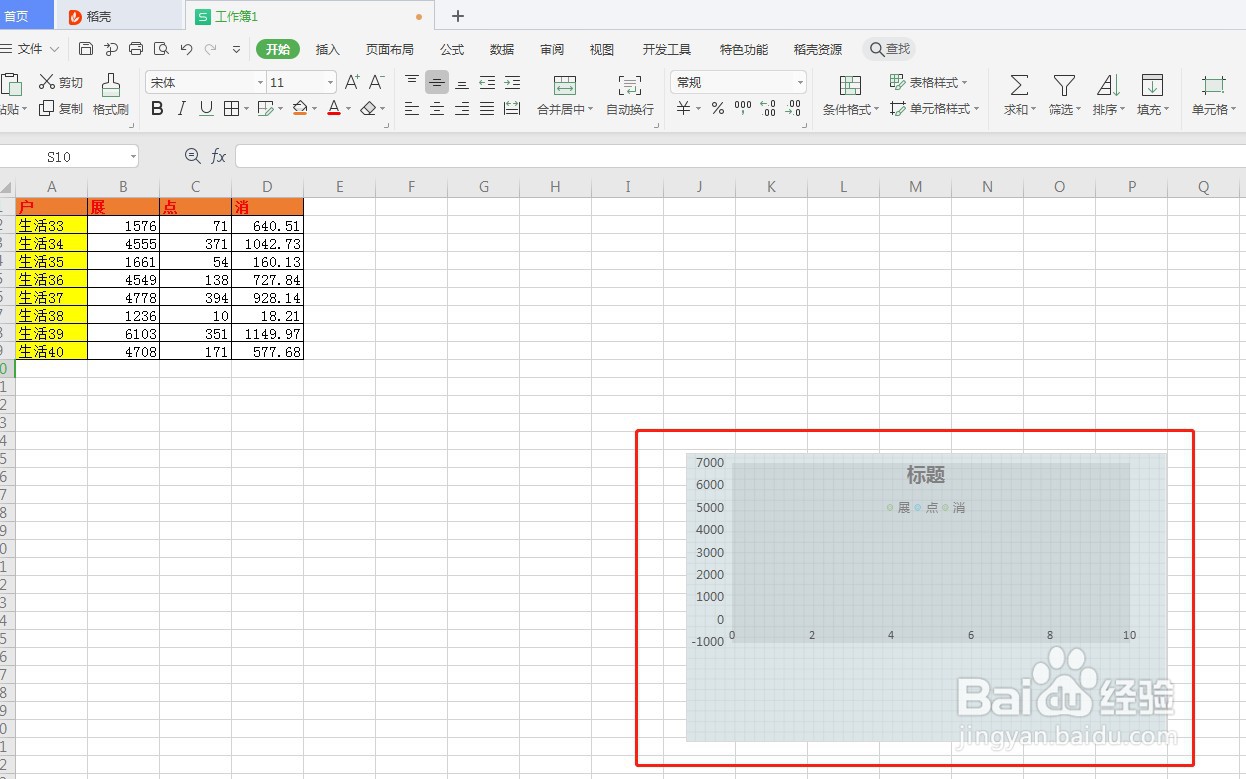1246x779 pixels.
Task: Open the Formulas (公式) tab
Action: click(x=452, y=49)
